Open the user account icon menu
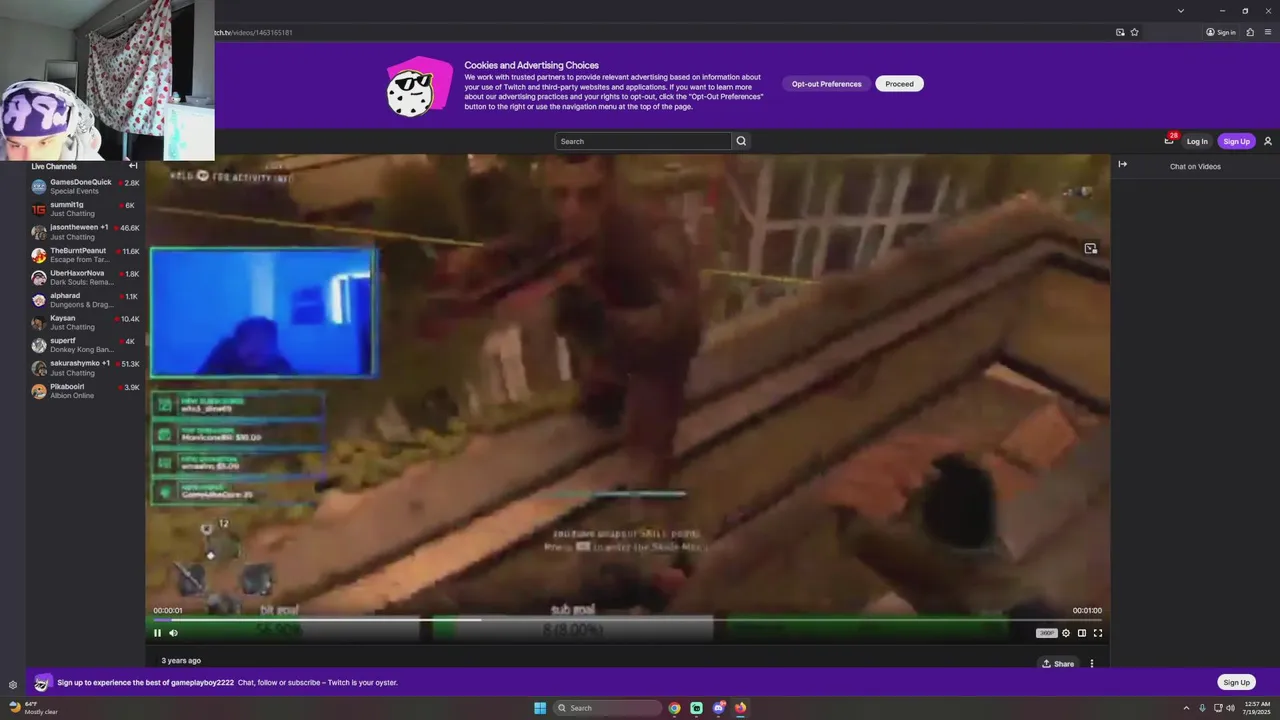Image resolution: width=1280 pixels, height=720 pixels. click(1268, 141)
